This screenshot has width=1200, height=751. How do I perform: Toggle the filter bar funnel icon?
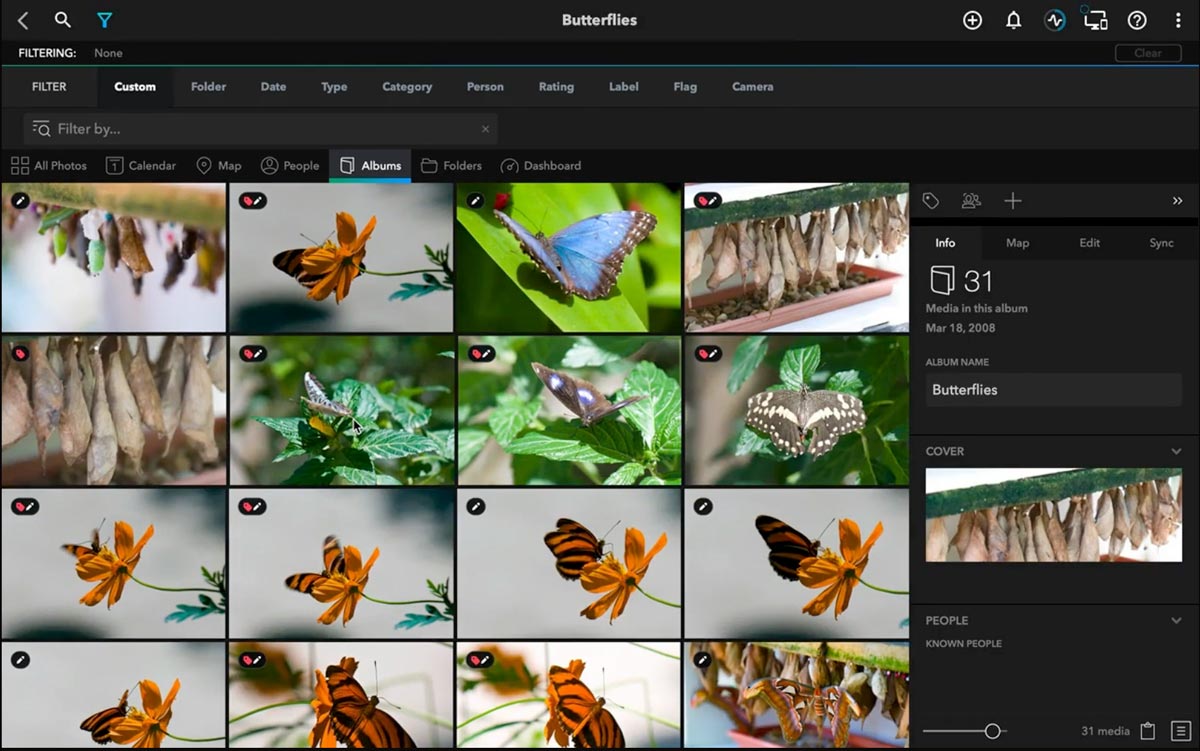[104, 20]
